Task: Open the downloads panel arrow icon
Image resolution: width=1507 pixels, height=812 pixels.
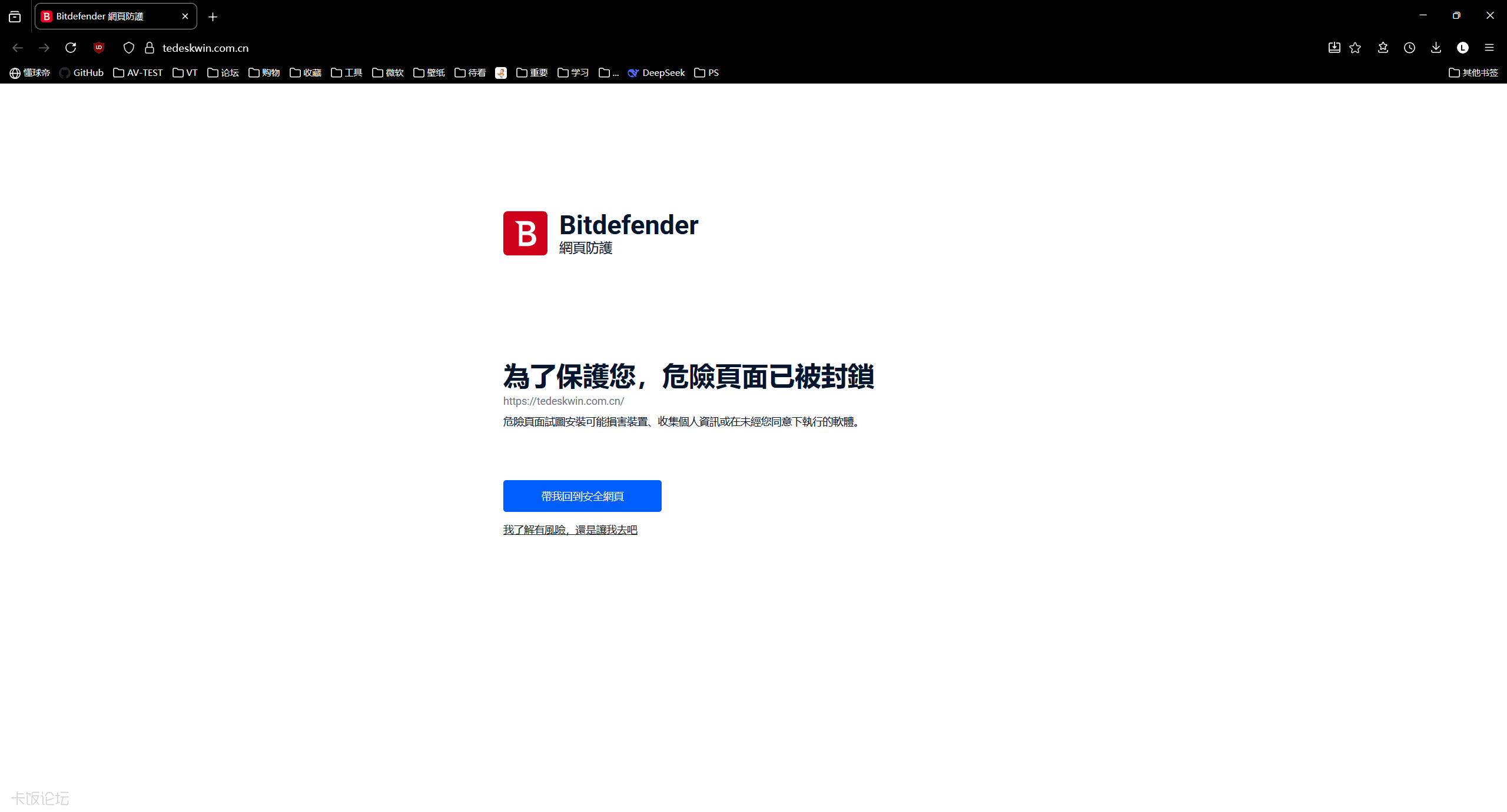Action: pos(1436,48)
